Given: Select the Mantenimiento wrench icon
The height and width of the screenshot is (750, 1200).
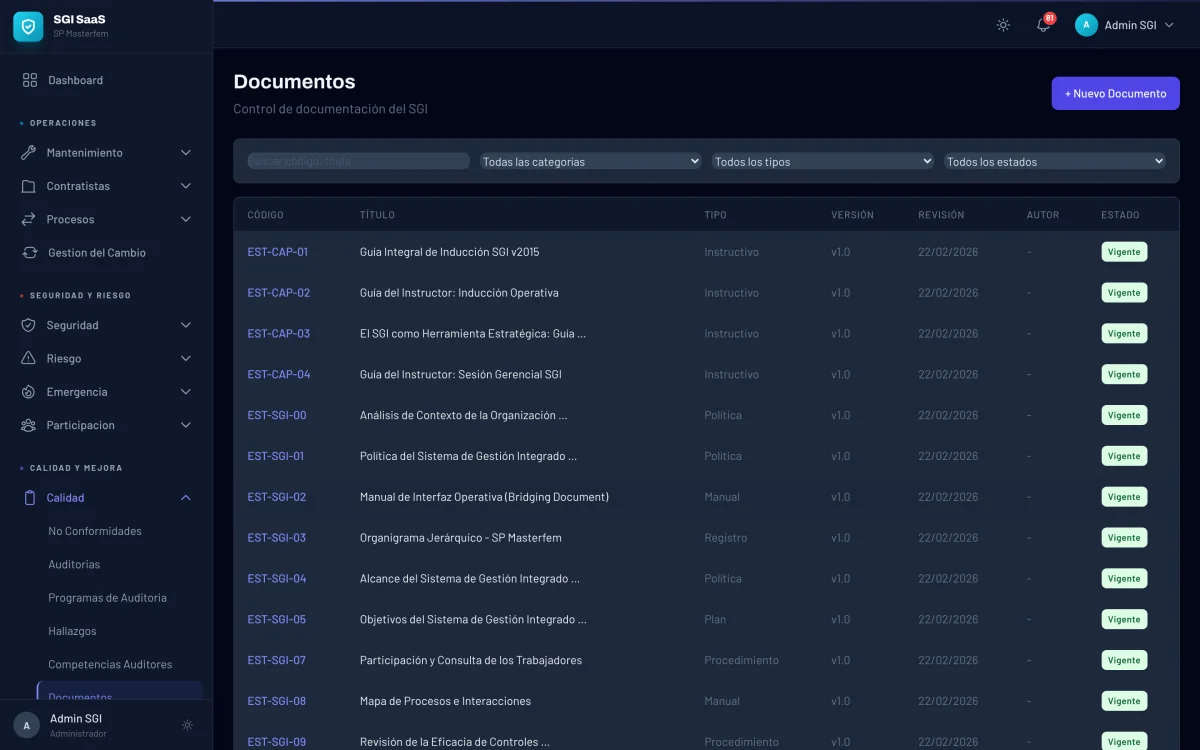Looking at the screenshot, I should [28, 152].
